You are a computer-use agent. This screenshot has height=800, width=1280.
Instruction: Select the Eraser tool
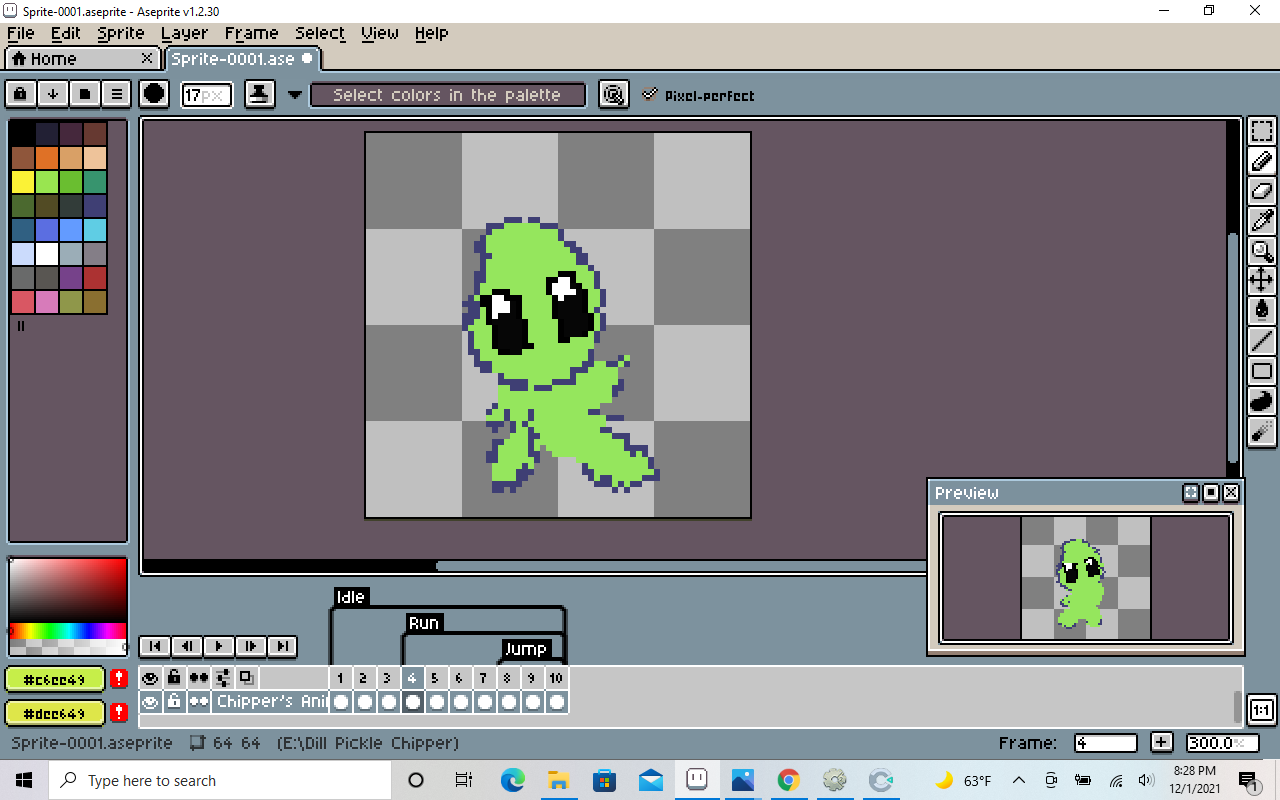click(1261, 191)
